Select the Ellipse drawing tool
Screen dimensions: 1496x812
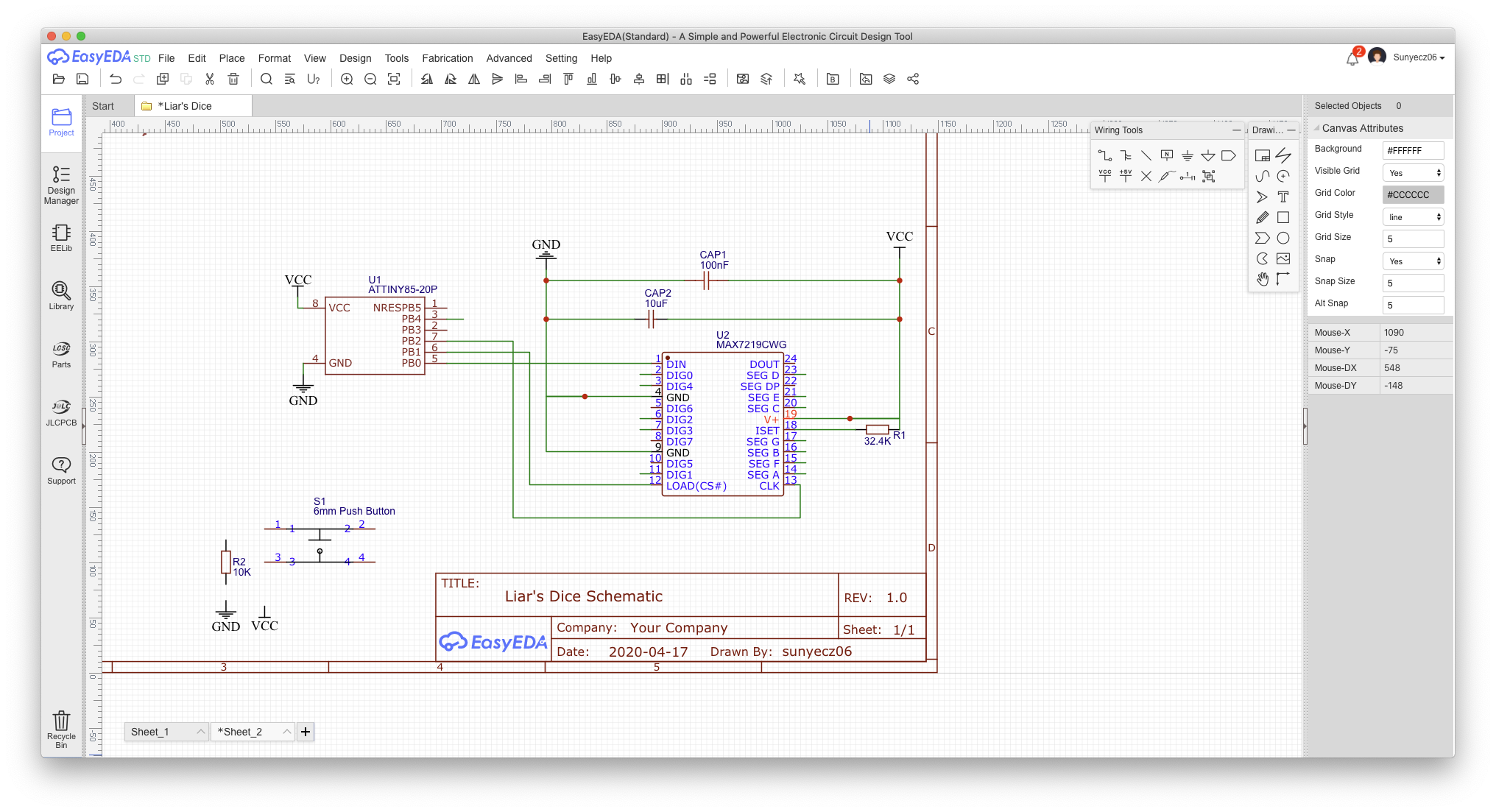pyautogui.click(x=1283, y=238)
